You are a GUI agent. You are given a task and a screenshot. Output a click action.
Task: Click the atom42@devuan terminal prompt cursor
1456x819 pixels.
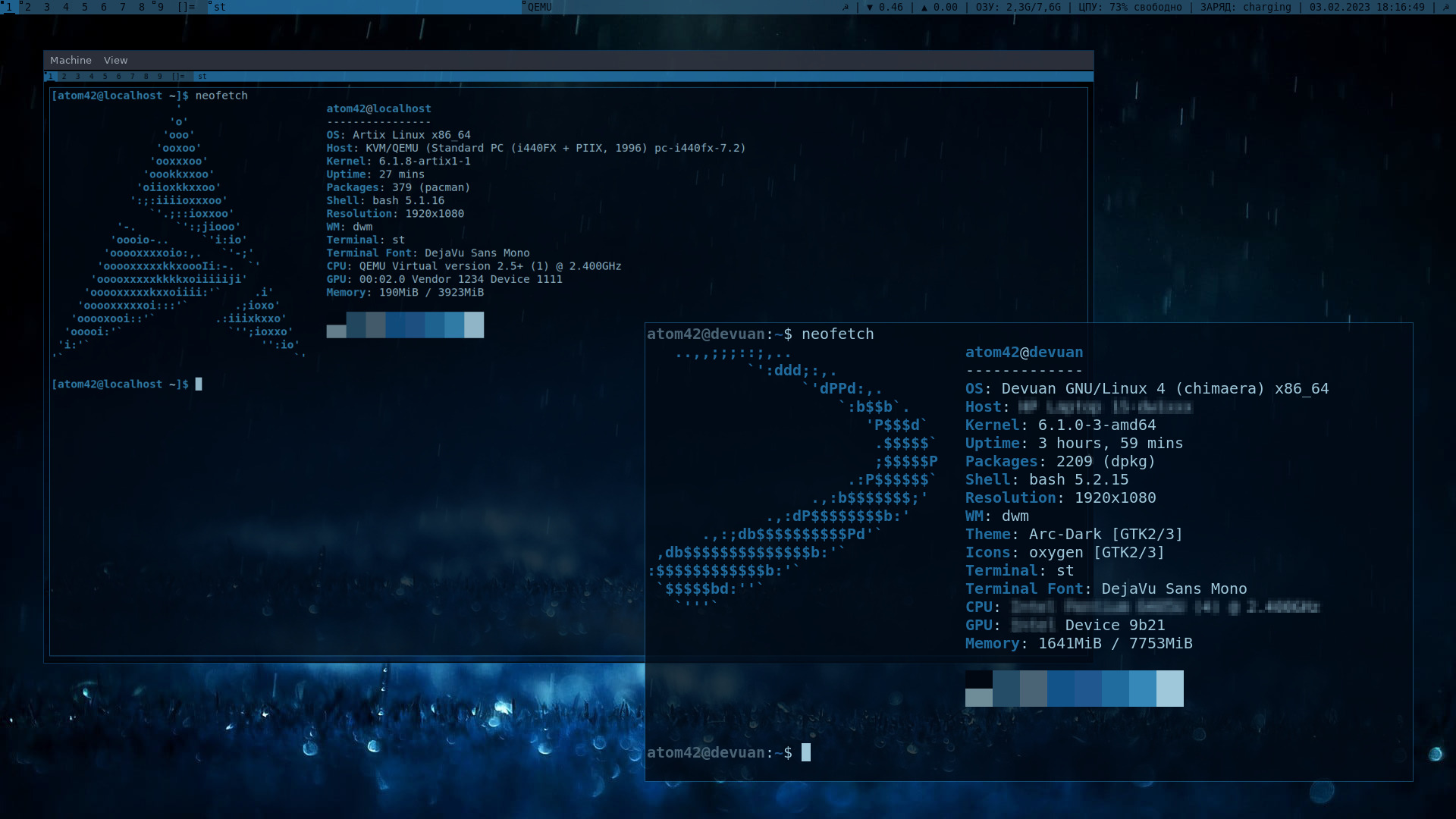tap(806, 752)
